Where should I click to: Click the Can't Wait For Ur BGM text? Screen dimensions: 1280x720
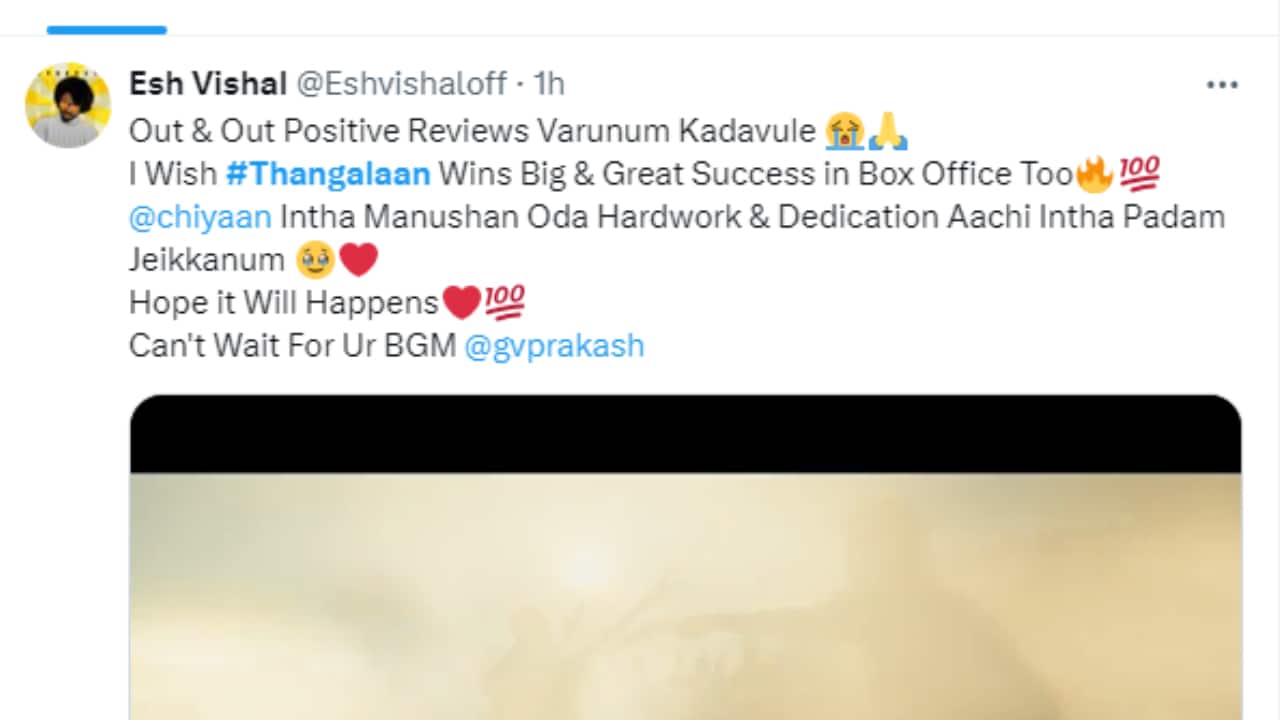293,346
